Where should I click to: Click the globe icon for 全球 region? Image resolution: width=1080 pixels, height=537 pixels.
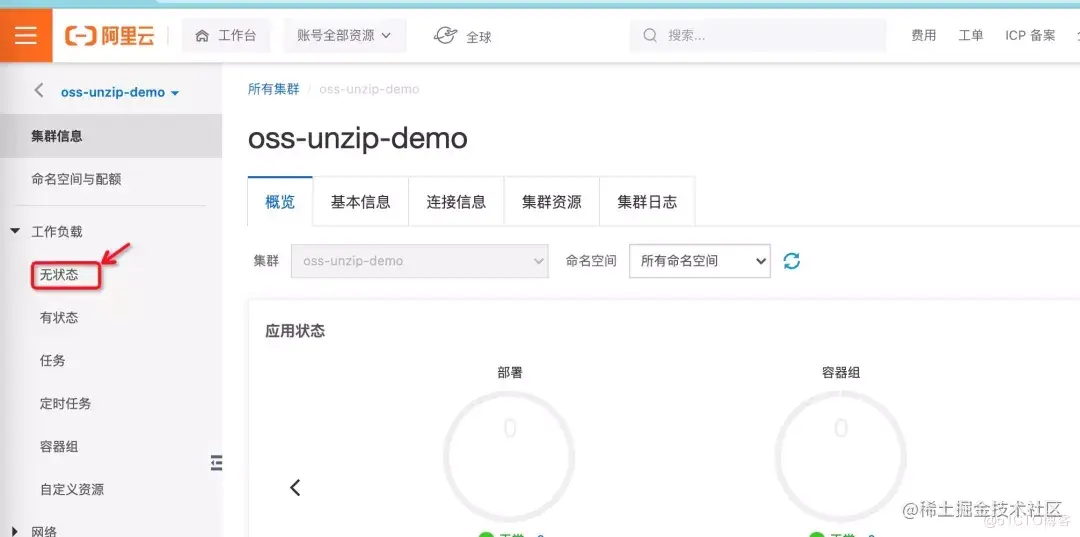click(445, 36)
